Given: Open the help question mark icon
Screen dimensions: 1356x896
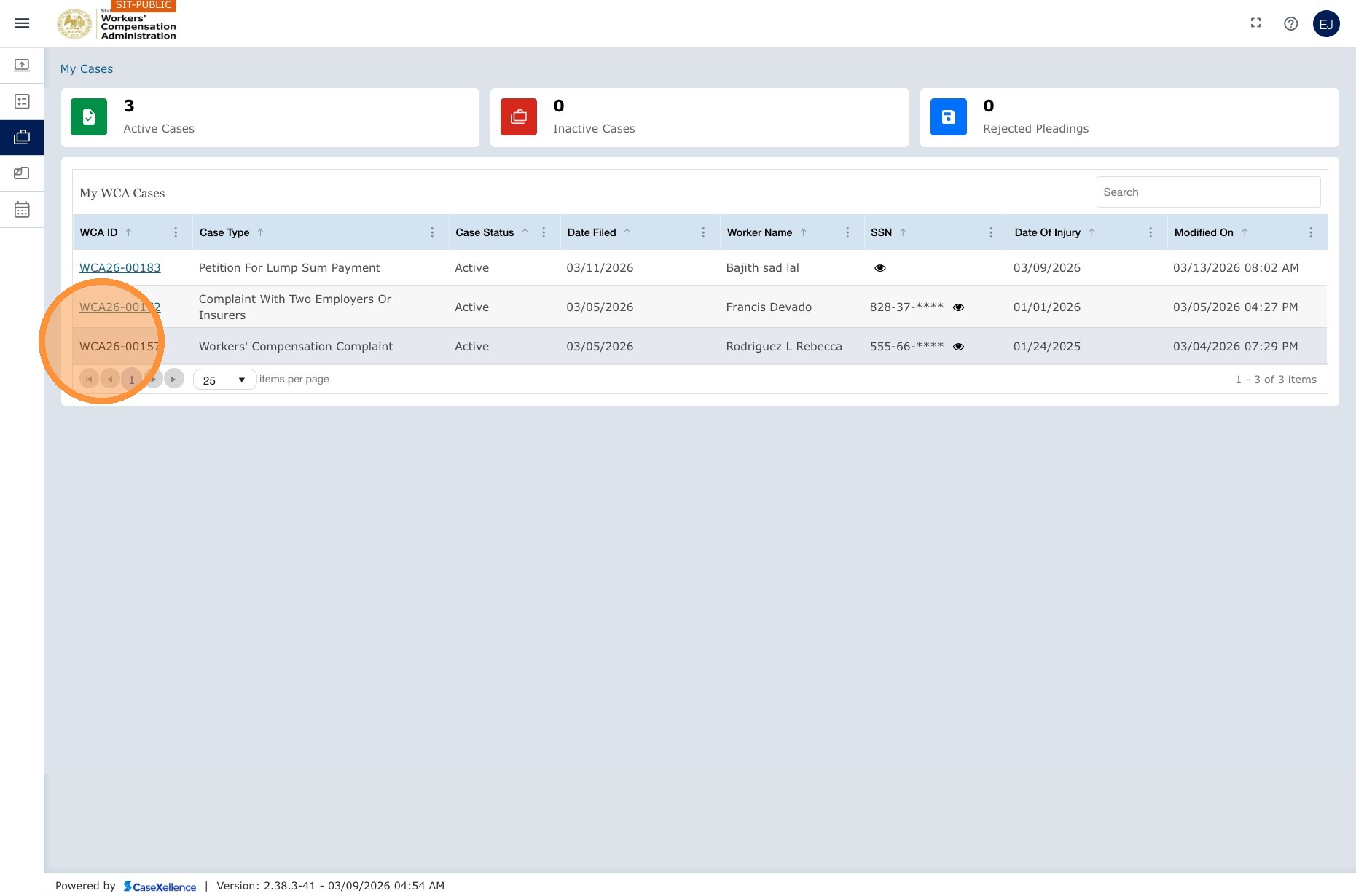Looking at the screenshot, I should tap(1290, 23).
